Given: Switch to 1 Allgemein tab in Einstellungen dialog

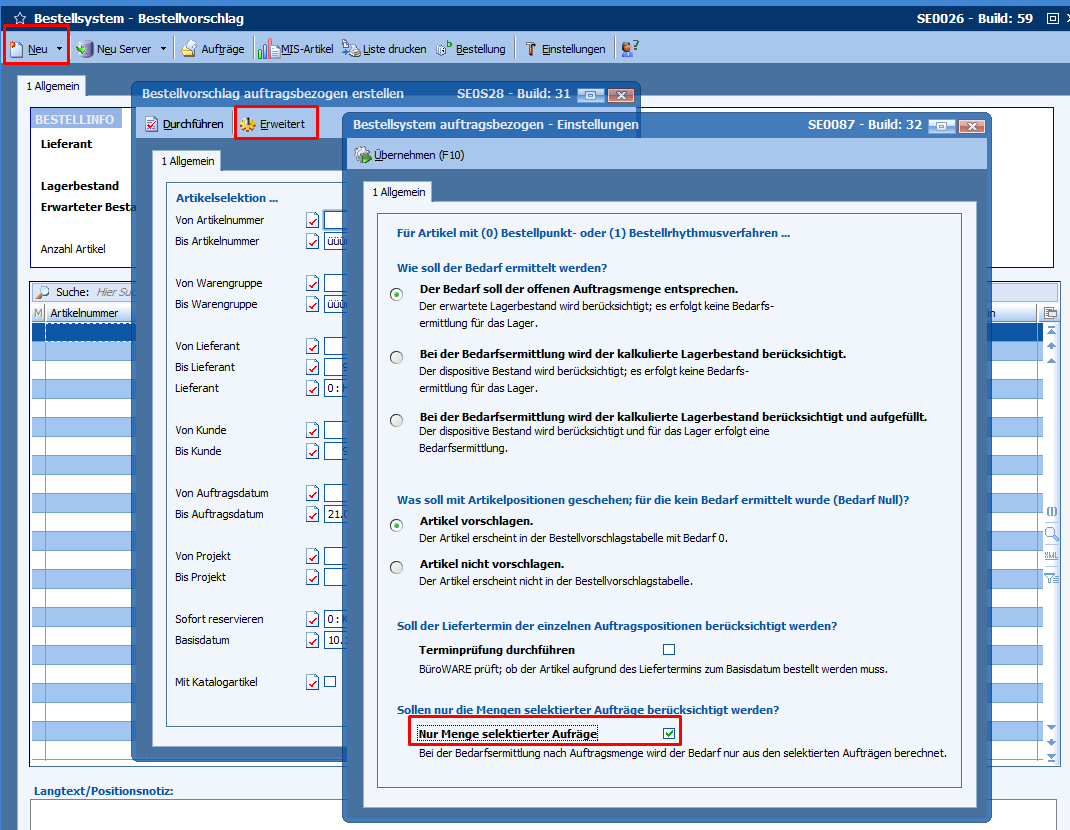Looking at the screenshot, I should point(399,192).
